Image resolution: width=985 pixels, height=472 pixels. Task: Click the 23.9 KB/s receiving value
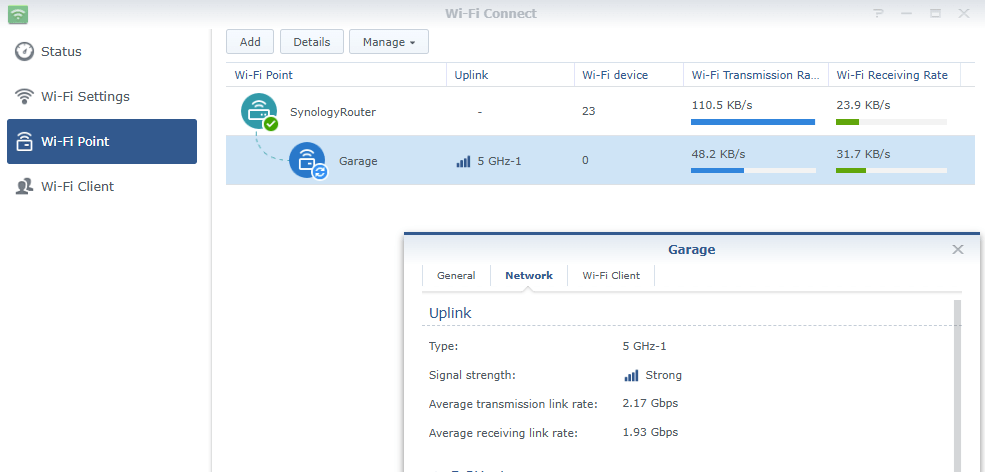[x=863, y=105]
